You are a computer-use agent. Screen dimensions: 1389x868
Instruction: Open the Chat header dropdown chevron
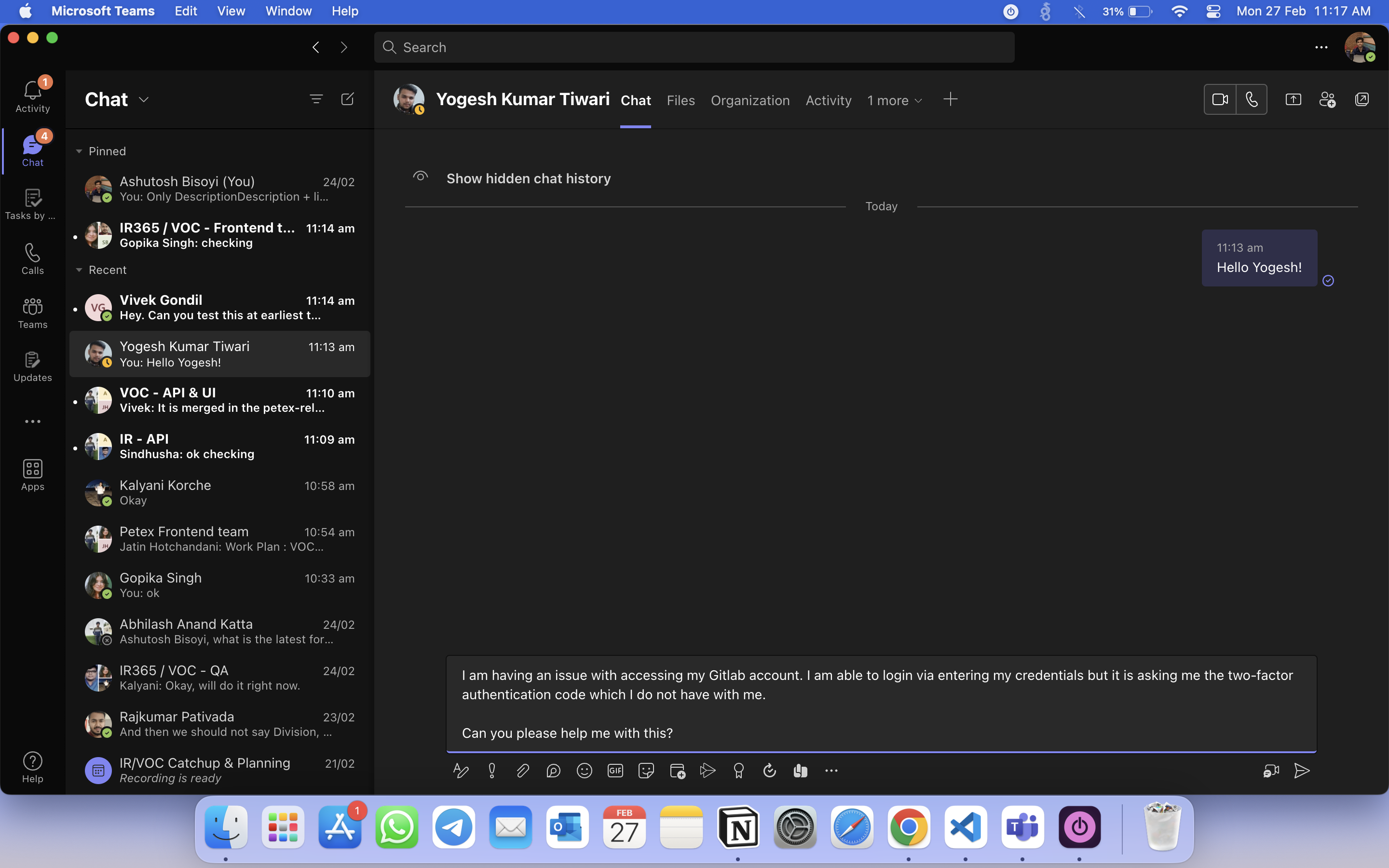click(x=144, y=100)
